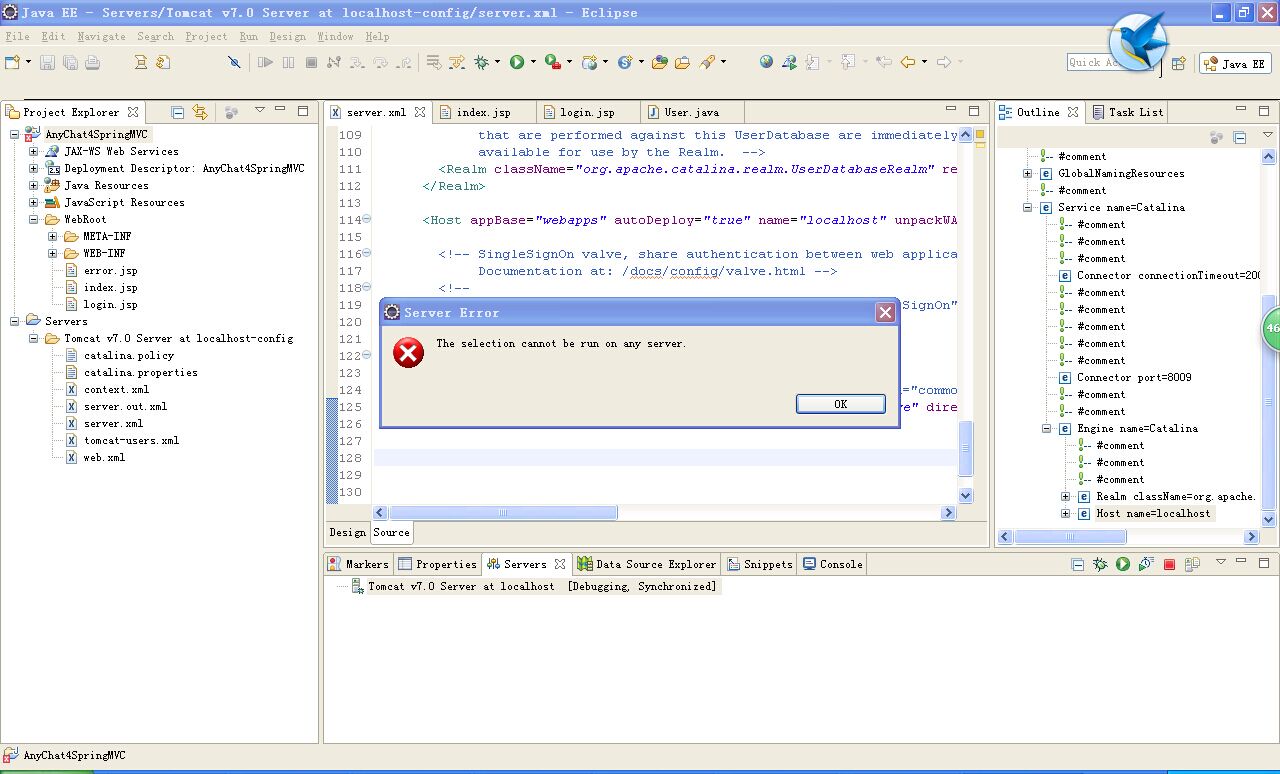Image resolution: width=1280 pixels, height=774 pixels.
Task: Open the dropdown arrow next to Back arrow
Action: pyautogui.click(x=924, y=62)
